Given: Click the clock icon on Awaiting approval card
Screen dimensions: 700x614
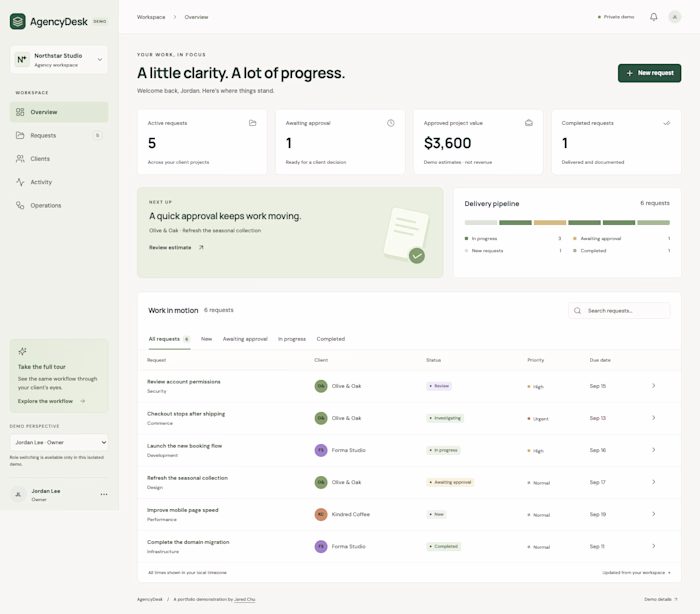Looking at the screenshot, I should point(391,123).
